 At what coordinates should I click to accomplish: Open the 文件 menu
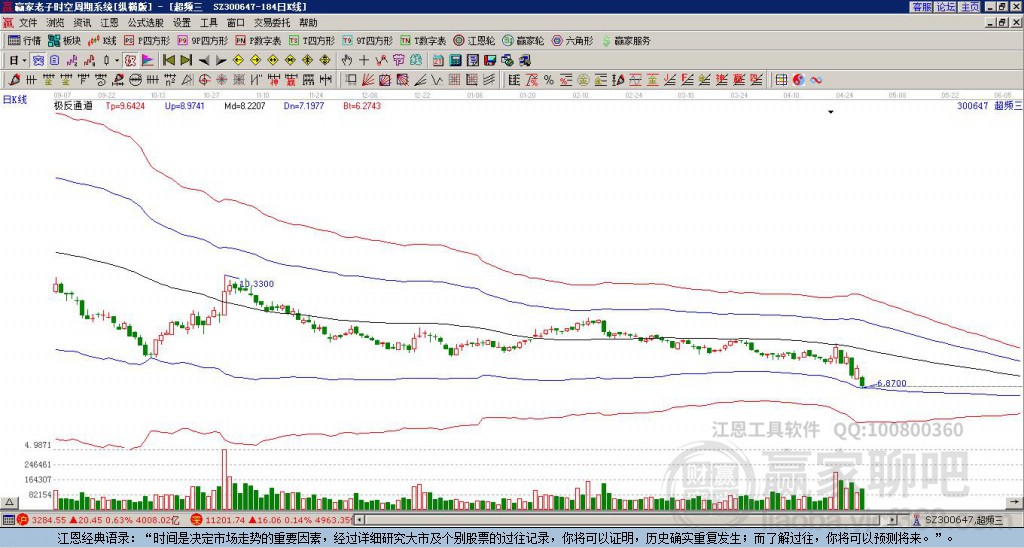coord(28,23)
